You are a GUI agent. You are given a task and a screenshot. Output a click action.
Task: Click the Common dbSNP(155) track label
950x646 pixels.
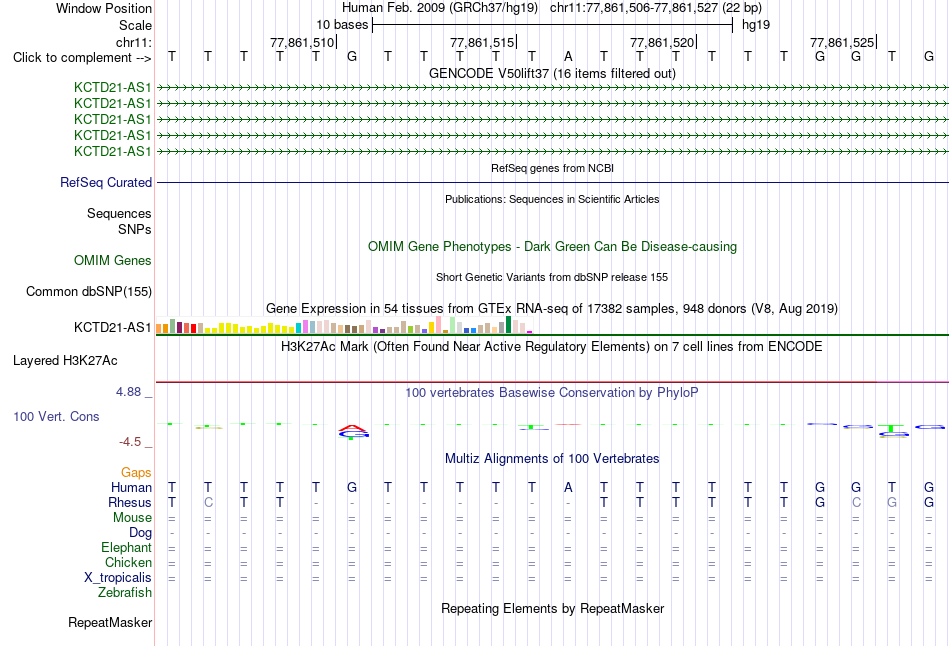[x=88, y=291]
